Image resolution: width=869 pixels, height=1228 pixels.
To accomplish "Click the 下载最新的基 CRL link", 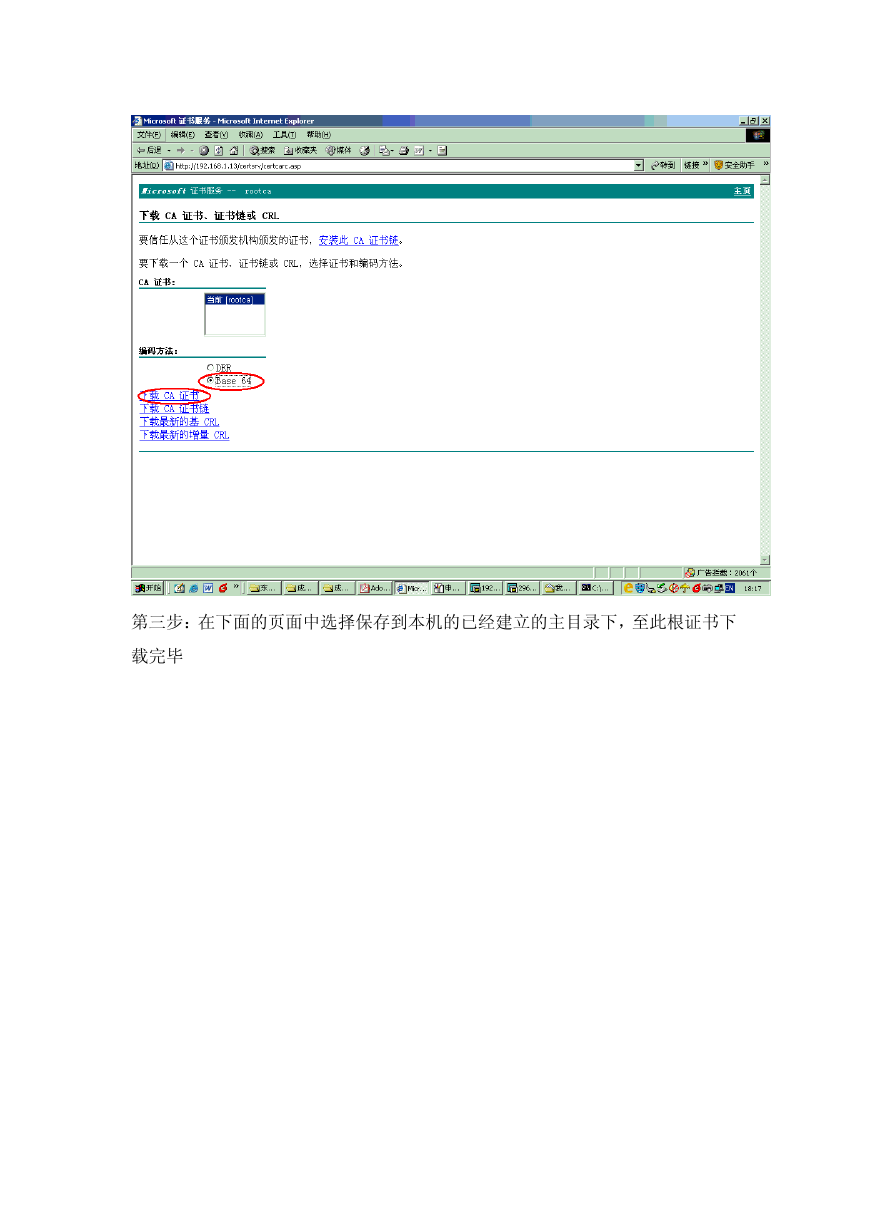I will [179, 422].
